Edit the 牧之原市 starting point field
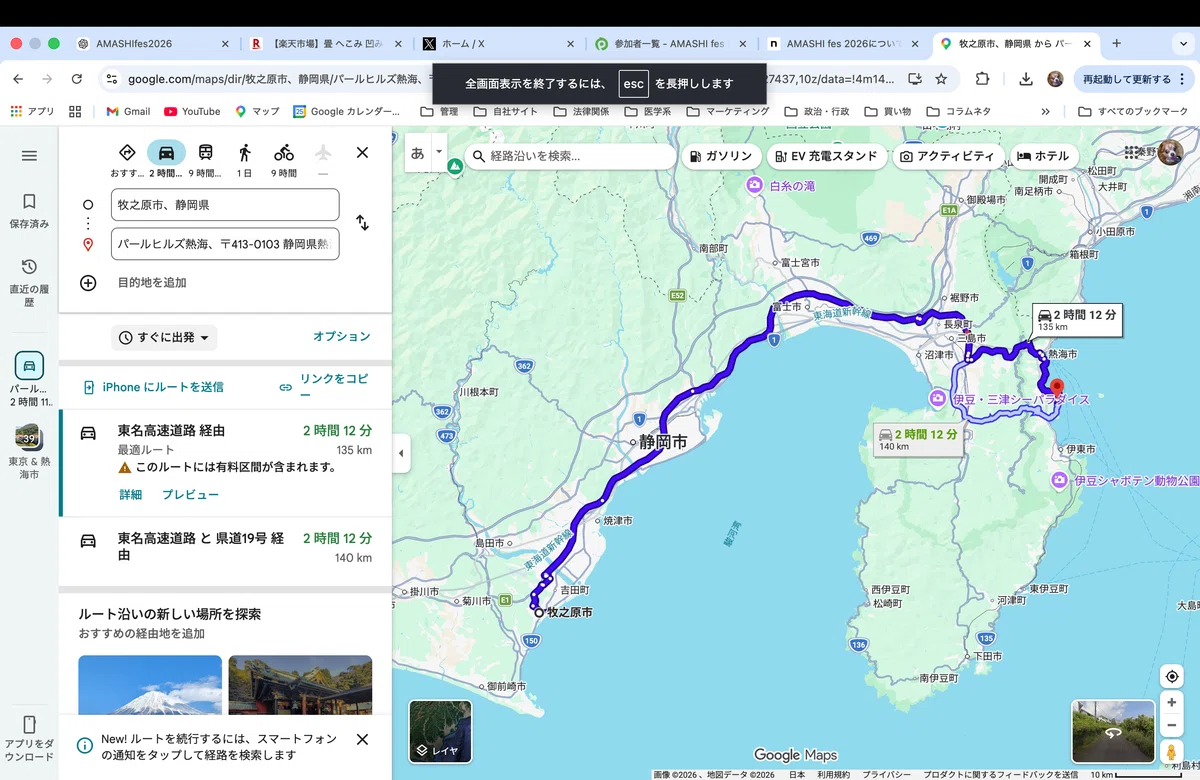The image size is (1200, 780). click(225, 205)
